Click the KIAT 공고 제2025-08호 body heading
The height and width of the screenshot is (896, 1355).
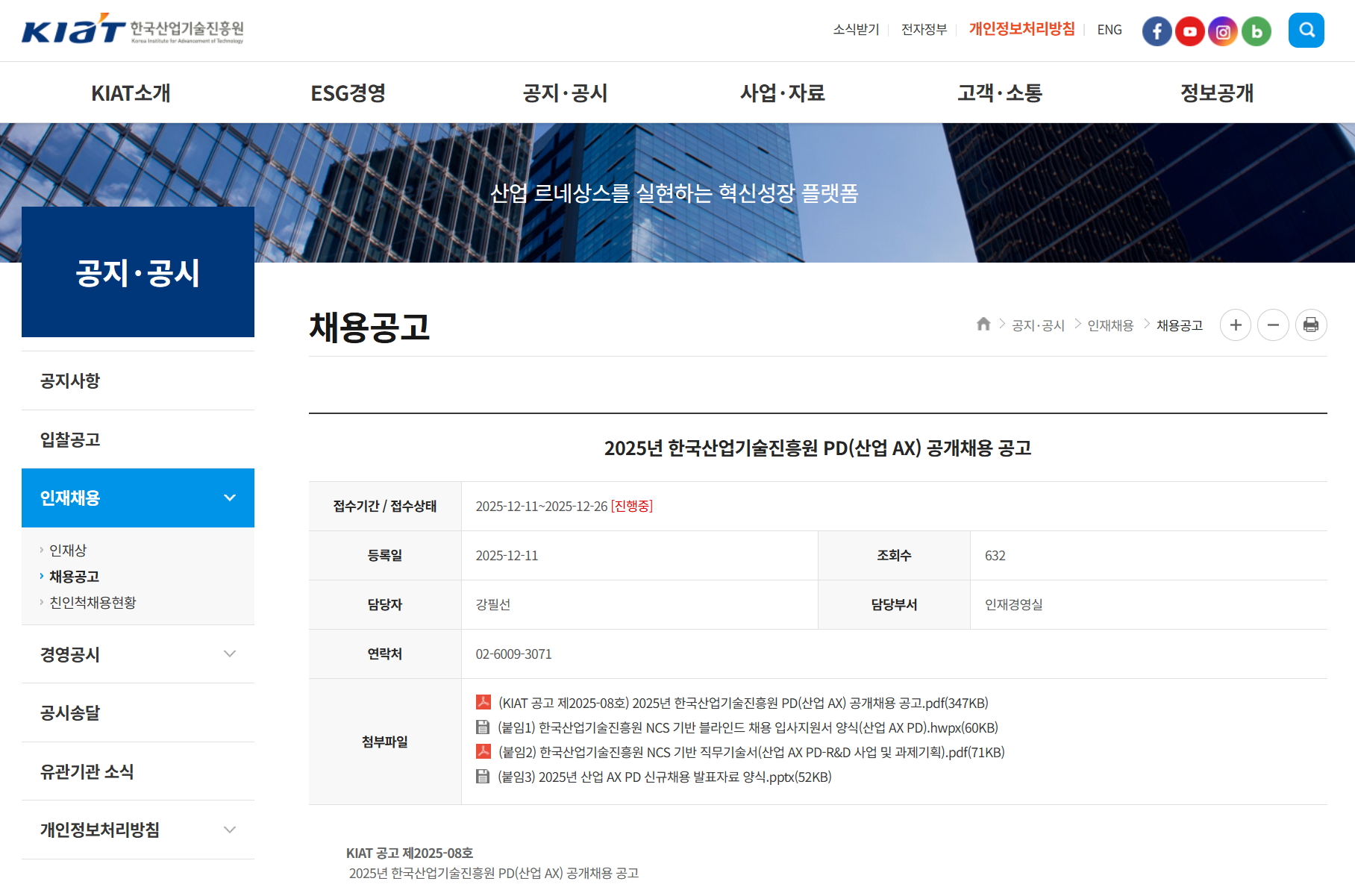click(x=410, y=853)
